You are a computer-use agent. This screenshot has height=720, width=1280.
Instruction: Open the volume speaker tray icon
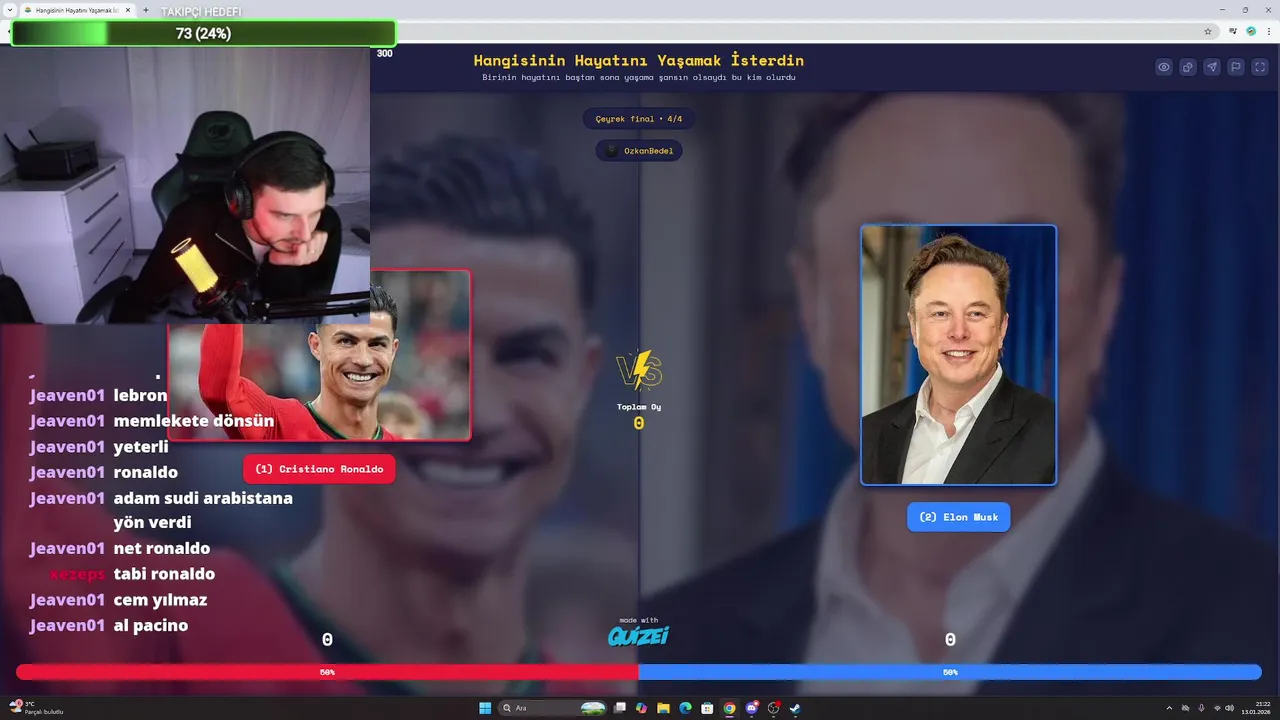click(1230, 708)
